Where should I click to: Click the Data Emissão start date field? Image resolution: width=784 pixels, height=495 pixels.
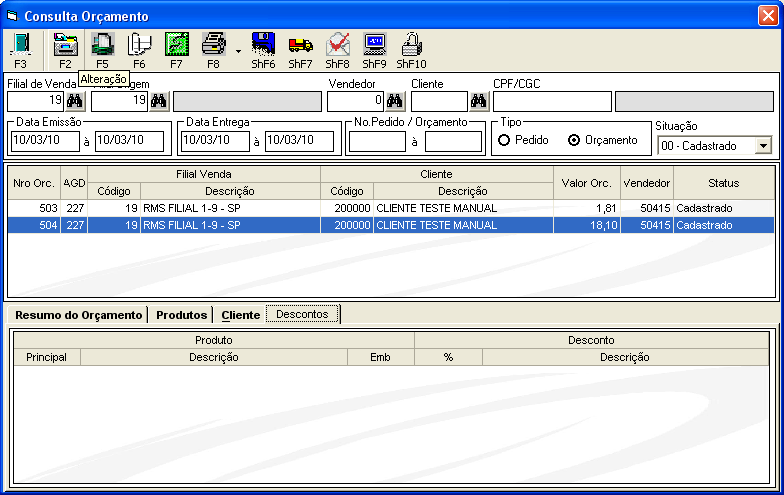pyautogui.click(x=46, y=141)
